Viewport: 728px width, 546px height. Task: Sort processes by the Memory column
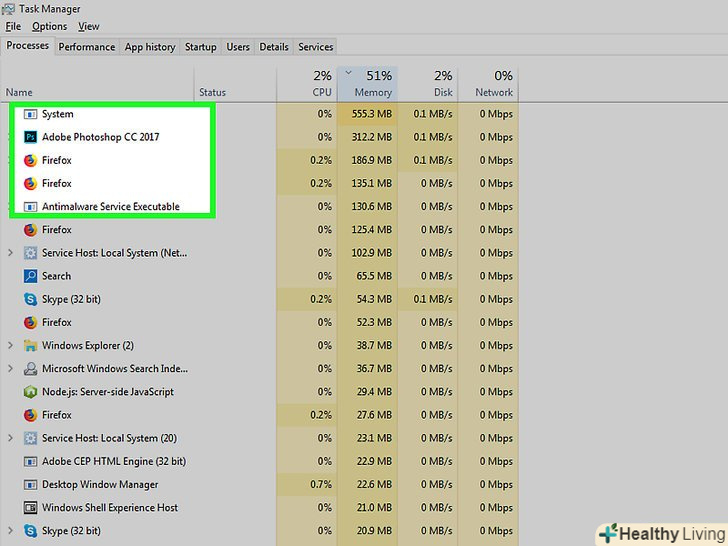[x=366, y=84]
